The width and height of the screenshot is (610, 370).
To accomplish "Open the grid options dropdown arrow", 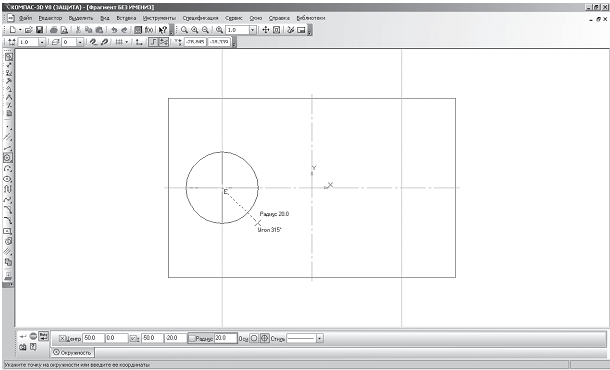I will pos(127,42).
